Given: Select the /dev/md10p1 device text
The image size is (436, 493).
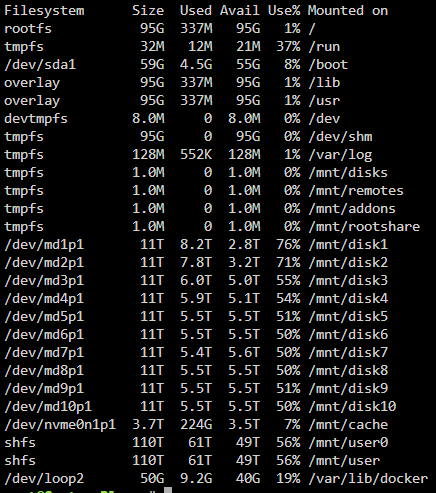Looking at the screenshot, I should pyautogui.click(x=48, y=407).
